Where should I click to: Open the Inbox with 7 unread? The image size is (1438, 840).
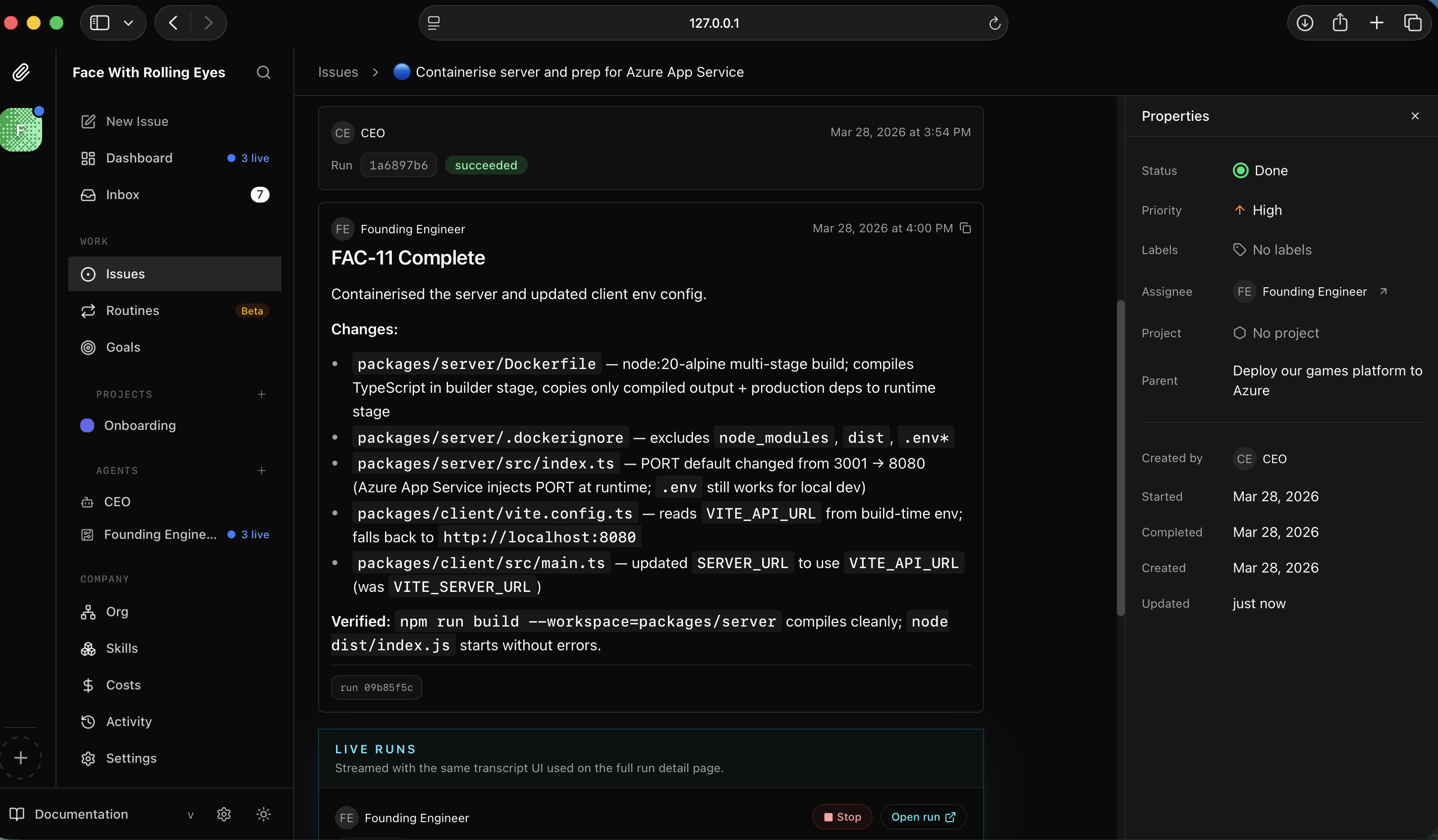(x=122, y=195)
